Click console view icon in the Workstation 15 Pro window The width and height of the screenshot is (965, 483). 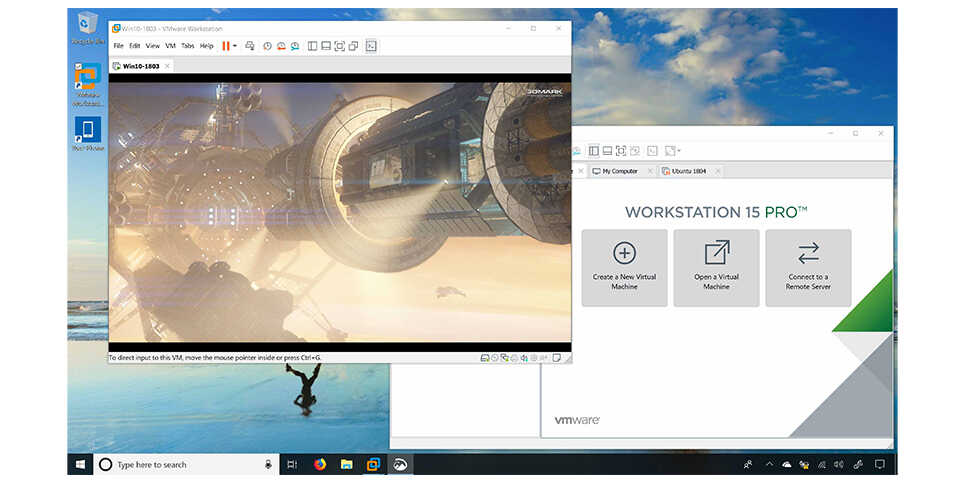pos(652,151)
